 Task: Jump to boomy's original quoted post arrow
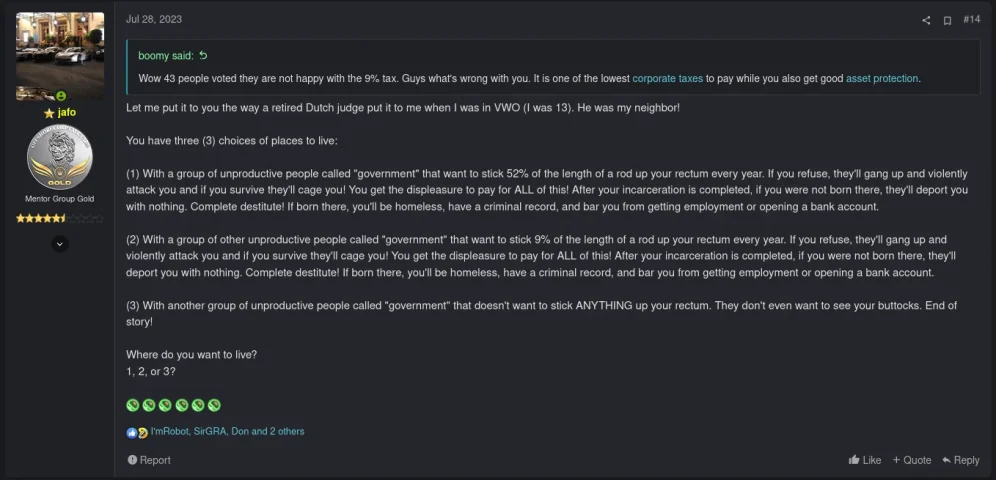203,56
